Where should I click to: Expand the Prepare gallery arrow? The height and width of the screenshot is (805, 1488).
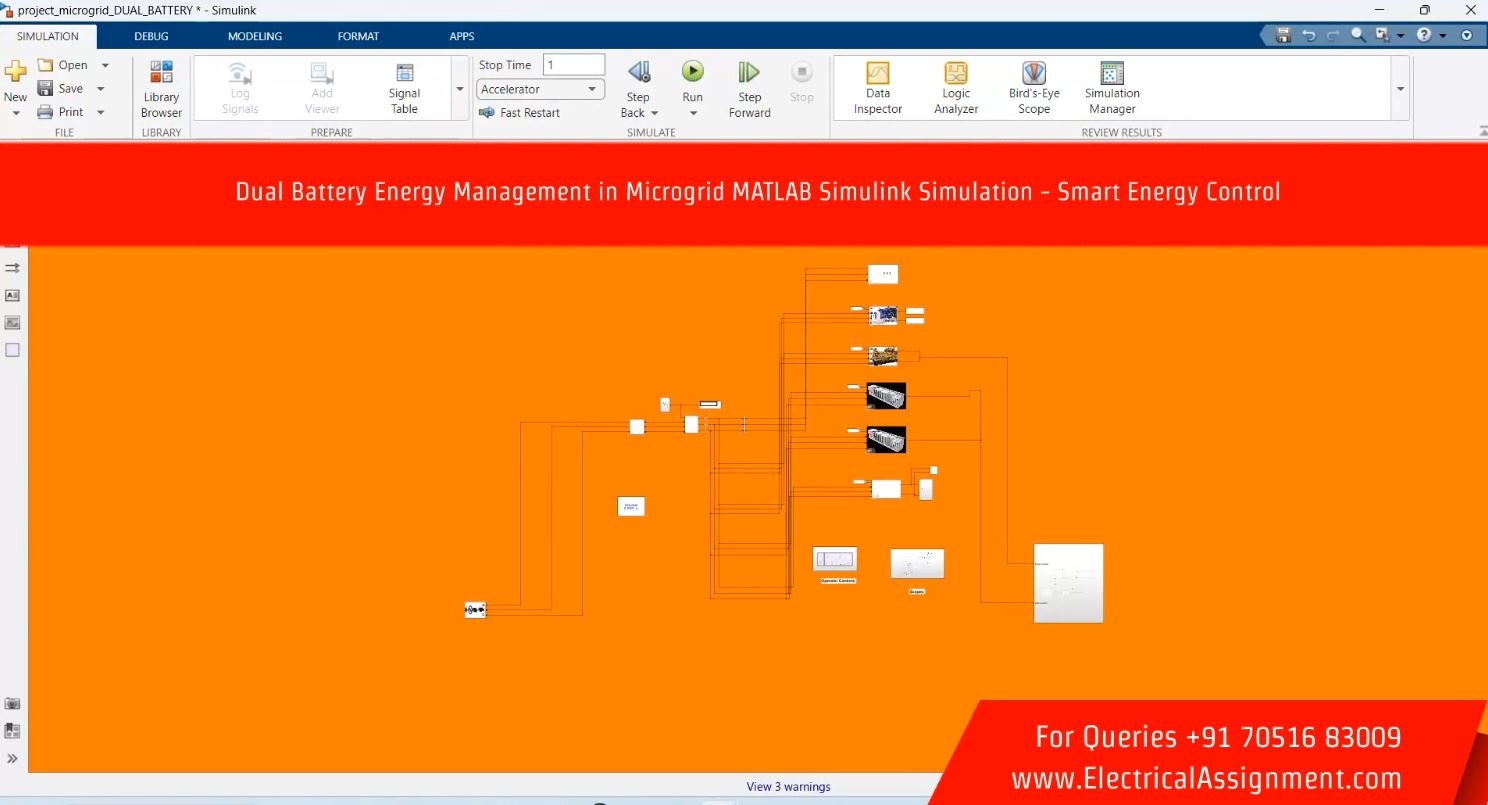[x=460, y=89]
